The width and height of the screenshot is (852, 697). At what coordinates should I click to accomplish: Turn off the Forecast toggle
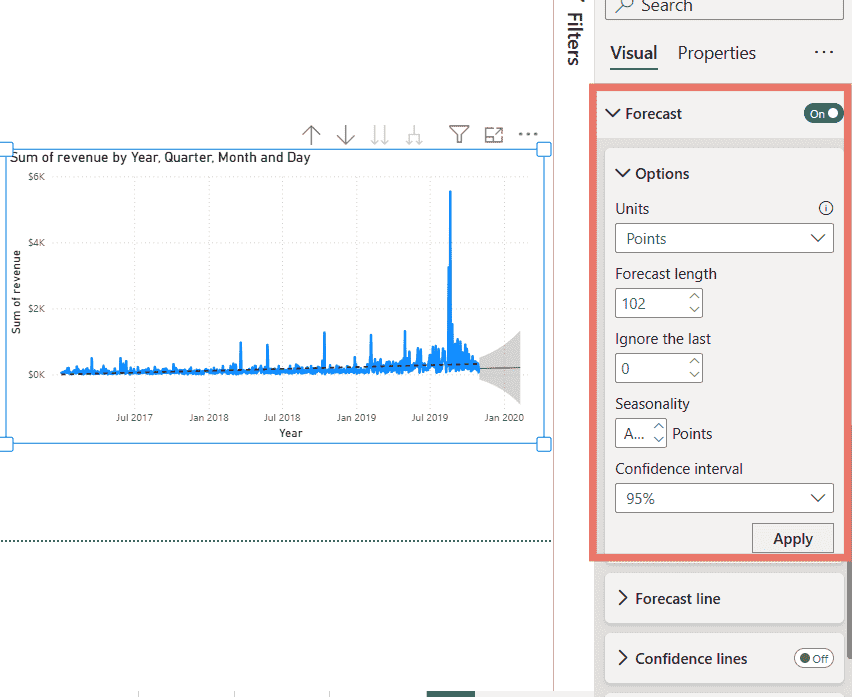coord(823,114)
